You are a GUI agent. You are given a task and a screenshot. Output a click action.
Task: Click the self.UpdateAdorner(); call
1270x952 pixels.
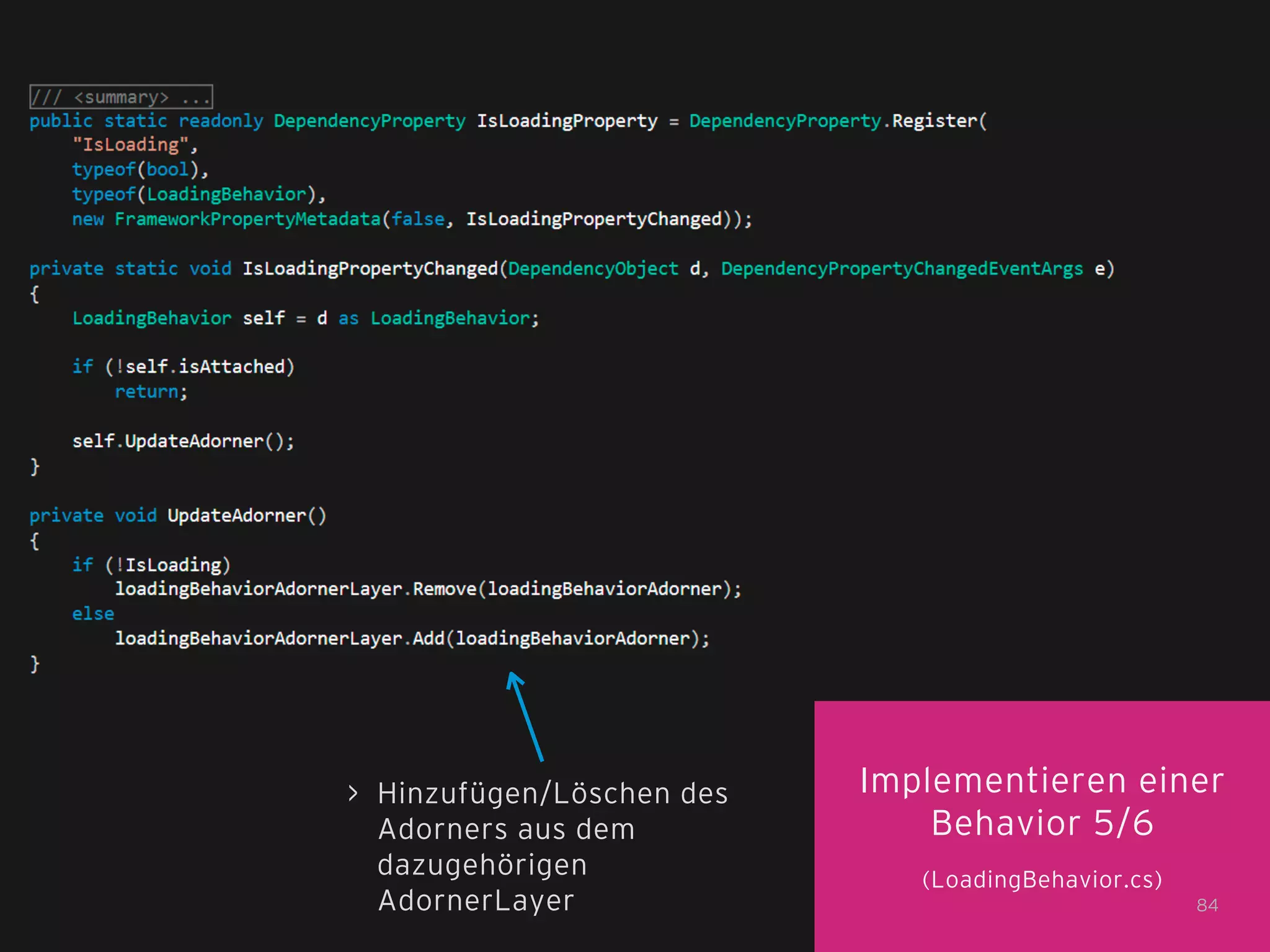point(183,441)
